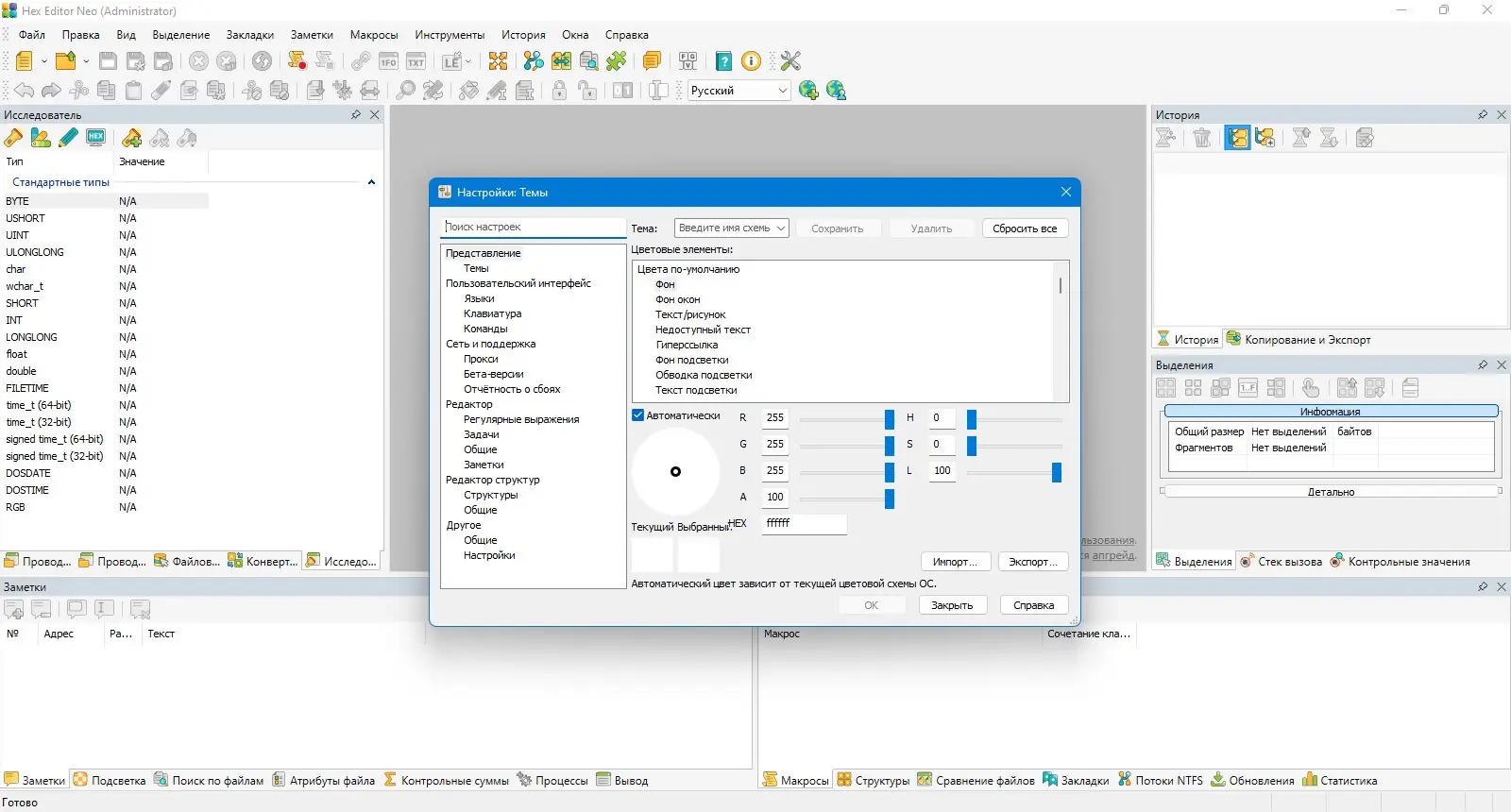Click the help book icon in toolbar
1511x812 pixels.
coord(723,61)
